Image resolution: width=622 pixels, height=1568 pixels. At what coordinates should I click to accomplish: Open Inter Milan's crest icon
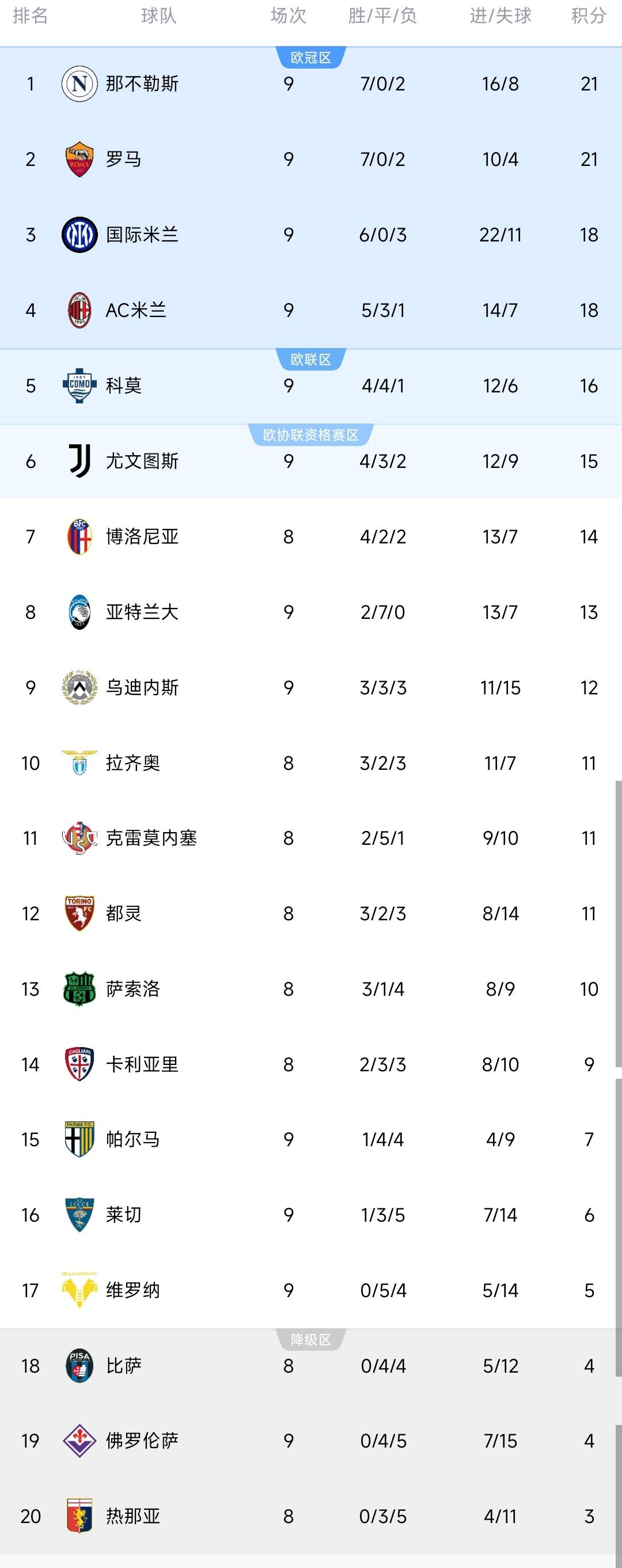coord(78,236)
